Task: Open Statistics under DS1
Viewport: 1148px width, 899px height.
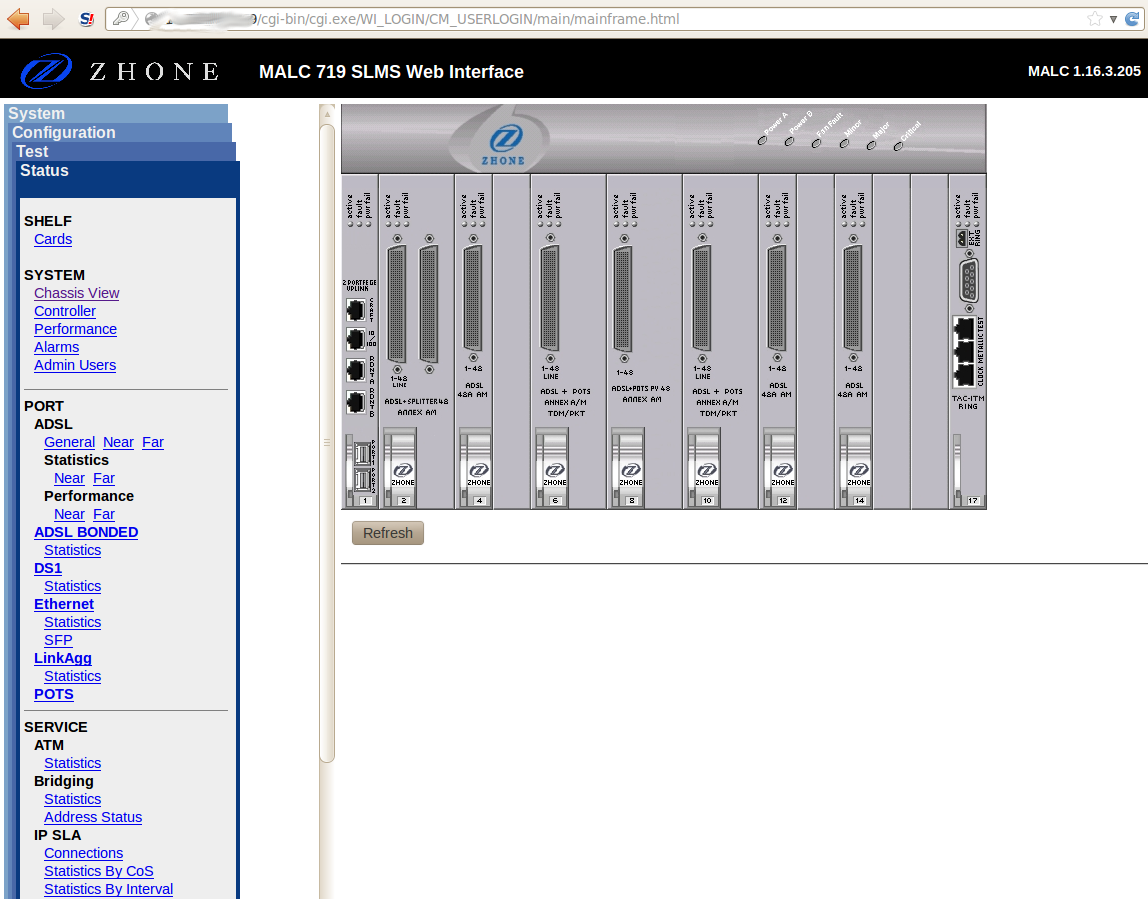Action: [x=72, y=586]
